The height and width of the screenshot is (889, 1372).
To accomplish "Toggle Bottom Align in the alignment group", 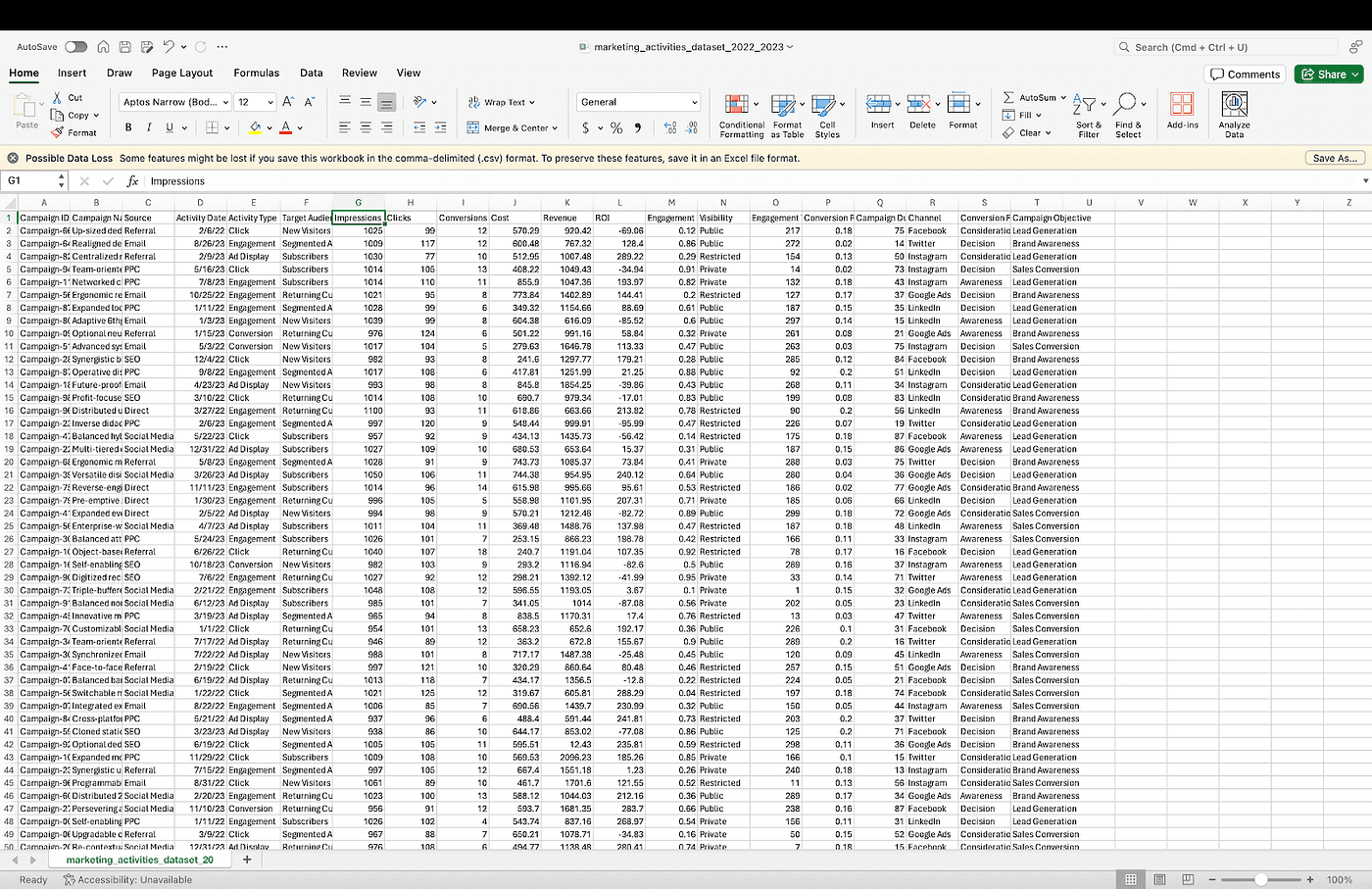I will pos(386,102).
